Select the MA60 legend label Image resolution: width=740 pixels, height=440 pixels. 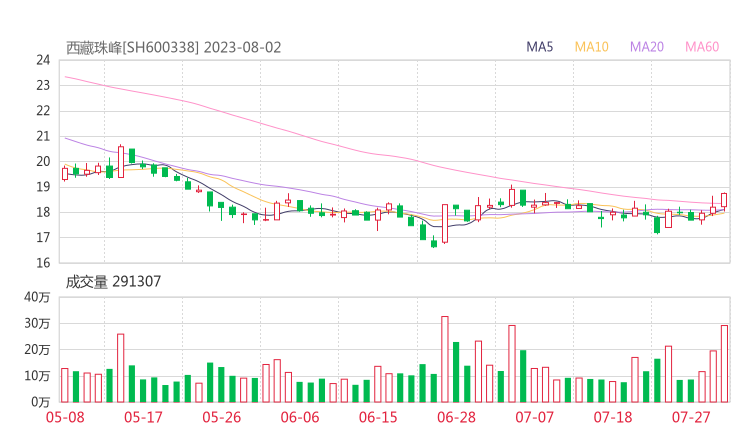click(702, 47)
